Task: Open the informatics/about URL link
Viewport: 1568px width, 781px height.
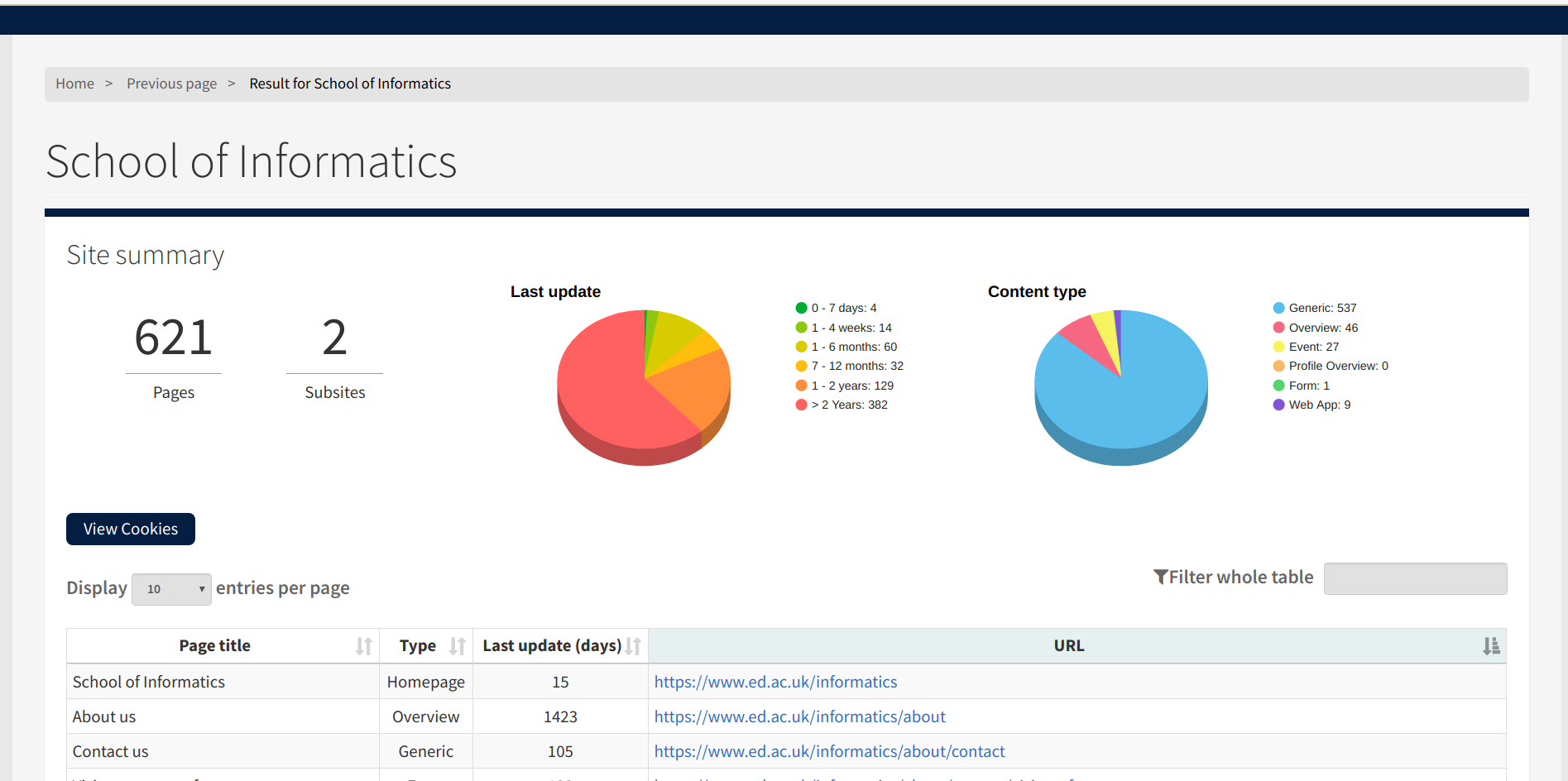Action: tap(799, 716)
